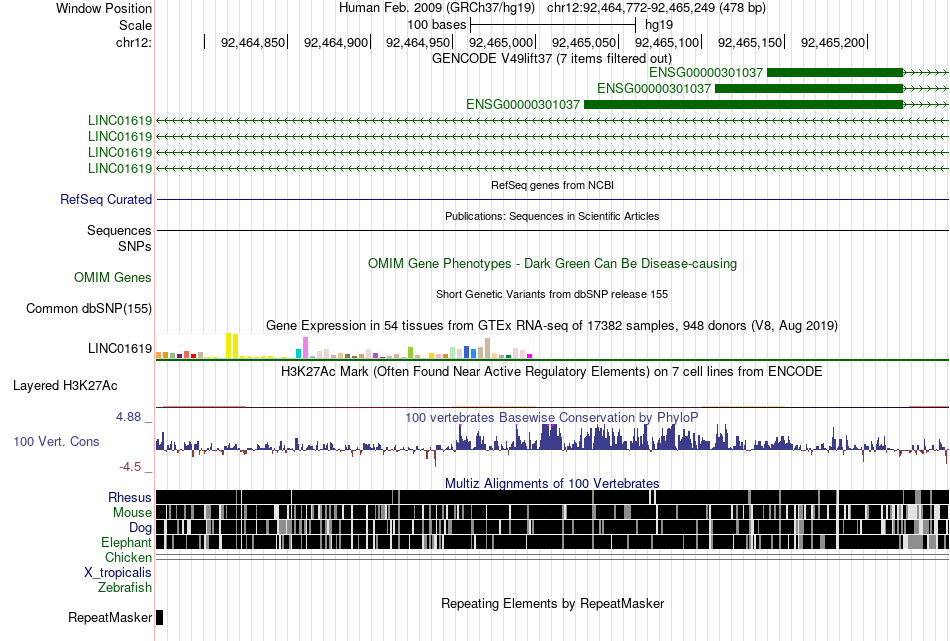Click the Chicken alignment label
The width and height of the screenshot is (950, 641).
[x=128, y=557]
